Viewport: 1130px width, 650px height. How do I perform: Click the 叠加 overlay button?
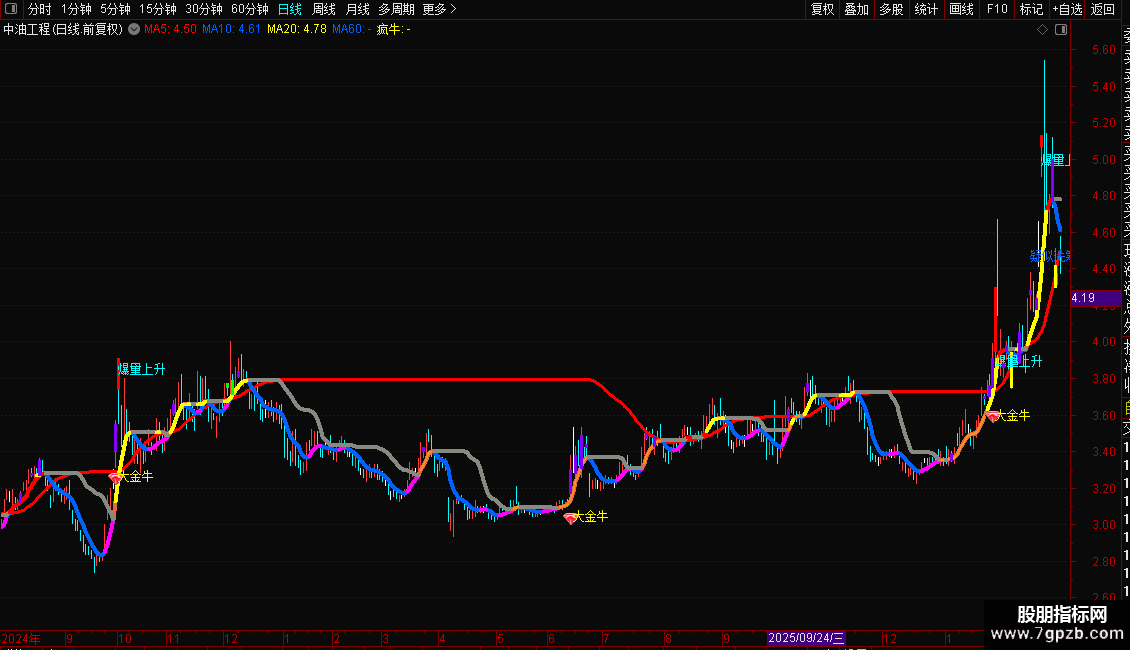tap(857, 9)
